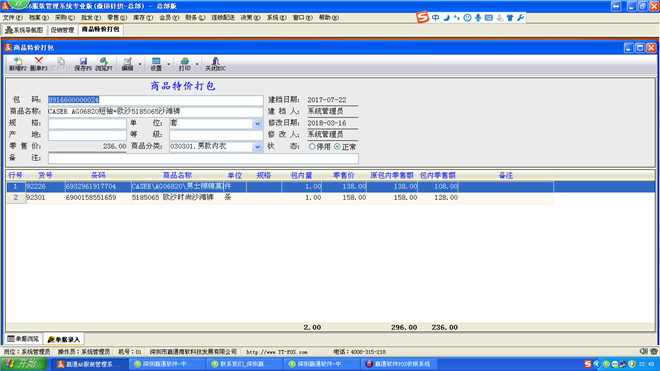660x371 pixels.
Task: Open the 单位 unit dropdown
Action: coord(257,124)
